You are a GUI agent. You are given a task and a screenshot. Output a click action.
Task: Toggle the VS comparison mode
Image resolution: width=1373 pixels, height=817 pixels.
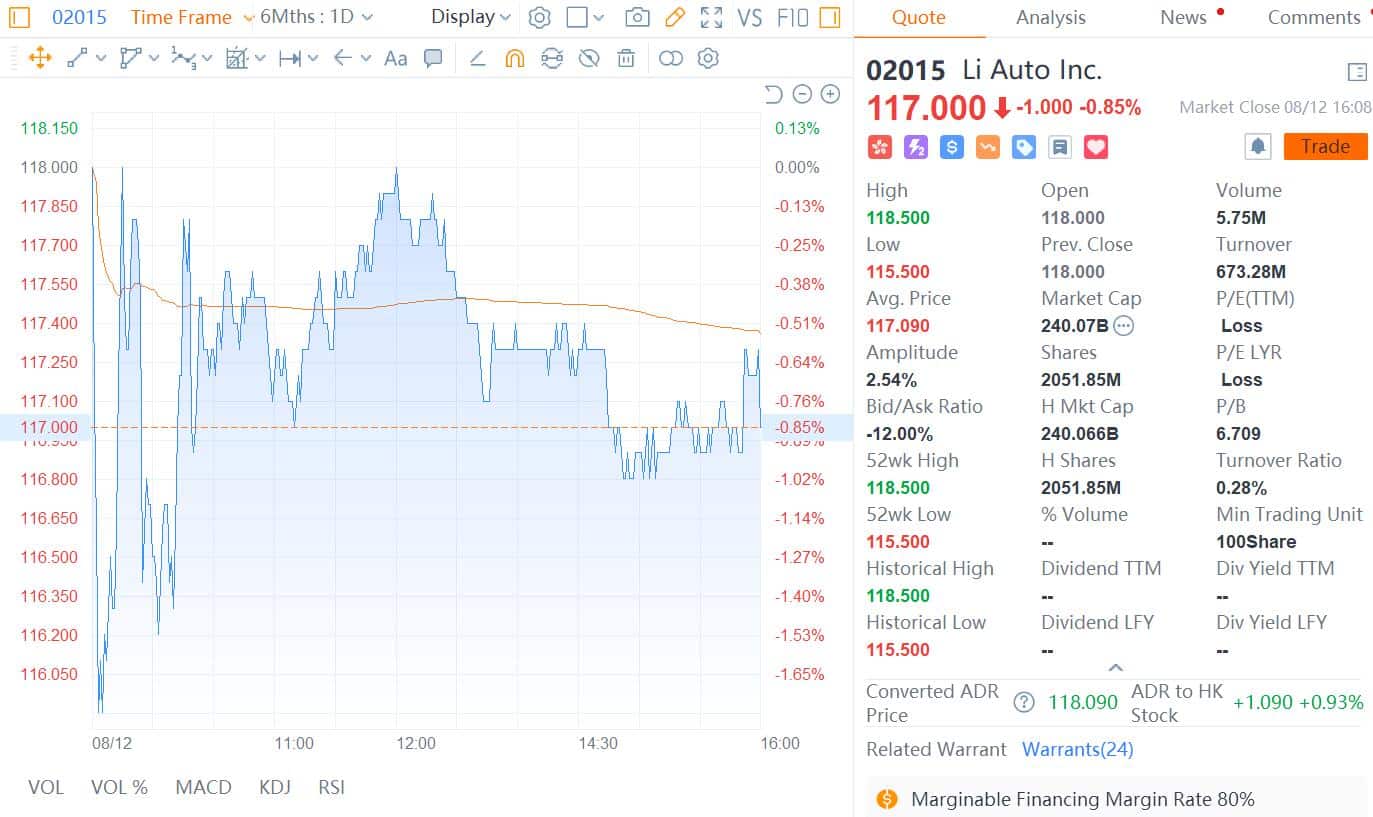click(750, 17)
